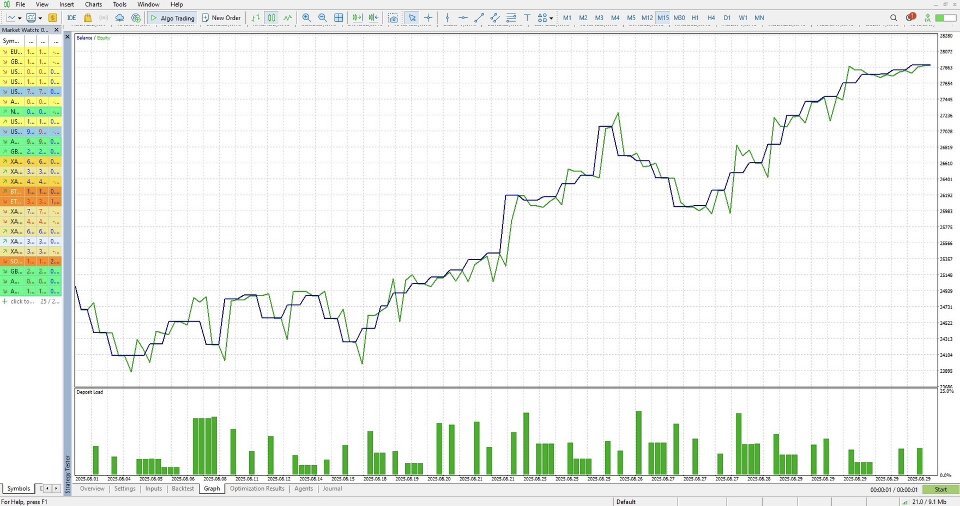Select the MN timeframe
The width and height of the screenshot is (960, 506).
[759, 18]
